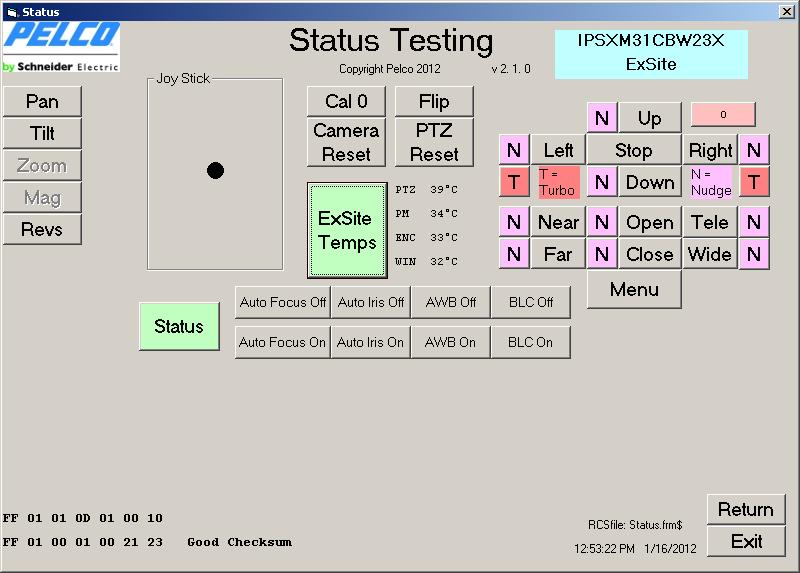Screen dimensions: 800x573
Task: Turn Auto Focus On
Action: pyautogui.click(x=283, y=342)
